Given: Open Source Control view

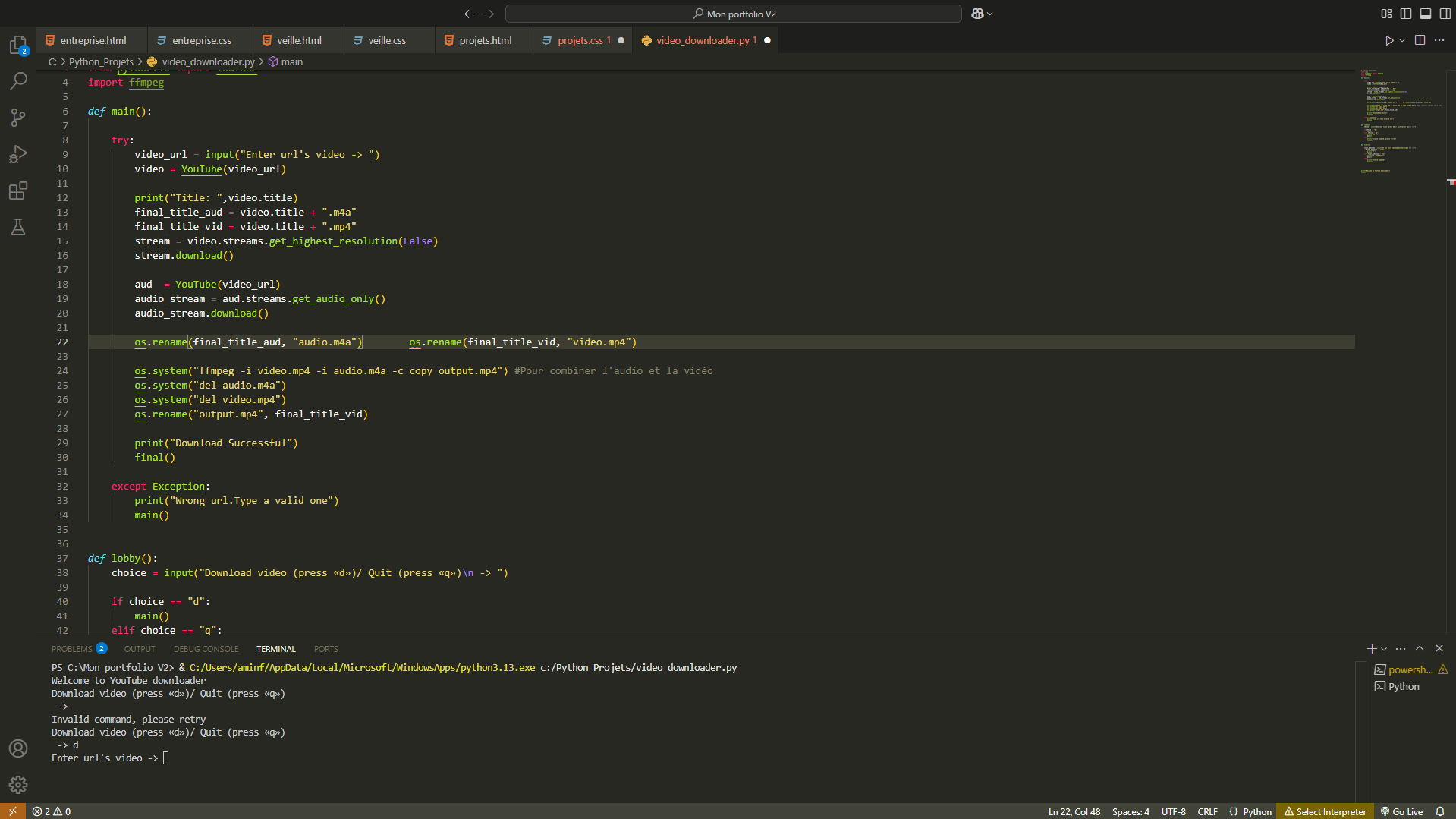Looking at the screenshot, I should 18,118.
